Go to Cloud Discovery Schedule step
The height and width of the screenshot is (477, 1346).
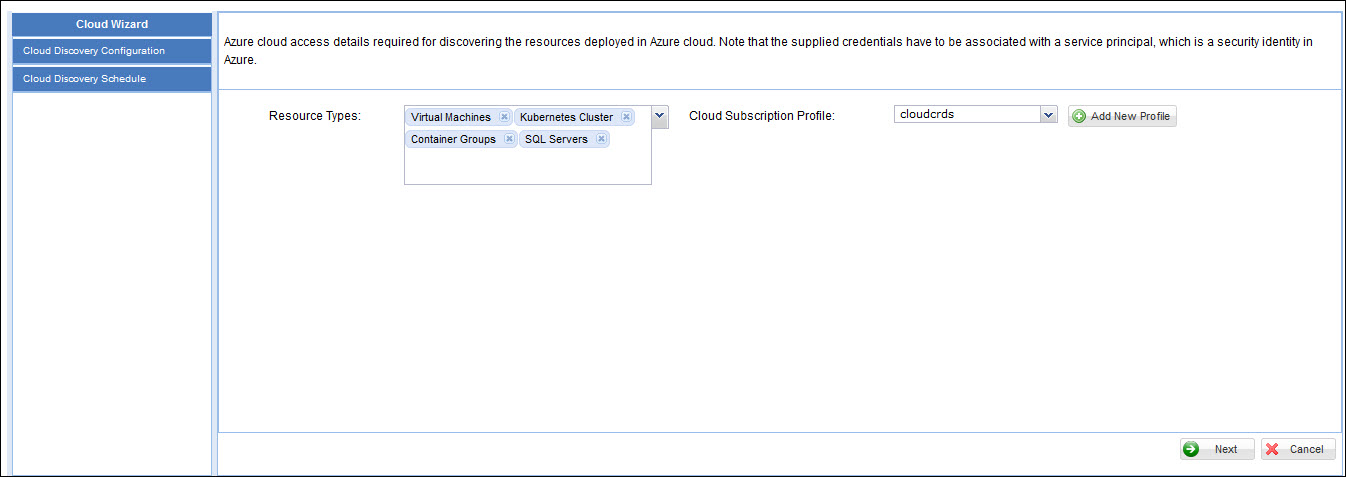click(112, 79)
